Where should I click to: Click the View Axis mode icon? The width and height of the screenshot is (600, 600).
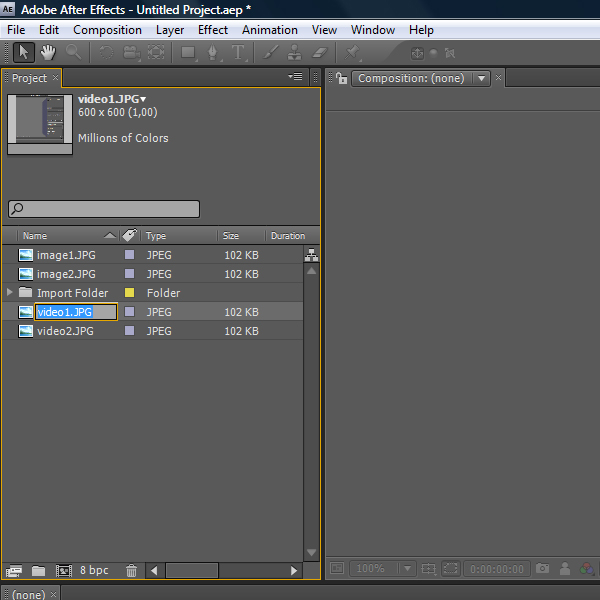[x=450, y=53]
